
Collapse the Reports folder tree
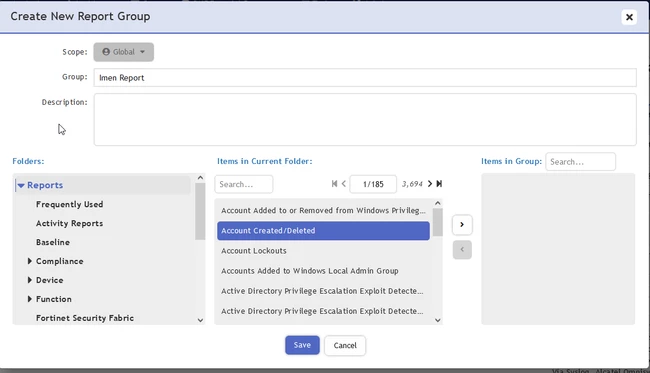pyautogui.click(x=21, y=185)
